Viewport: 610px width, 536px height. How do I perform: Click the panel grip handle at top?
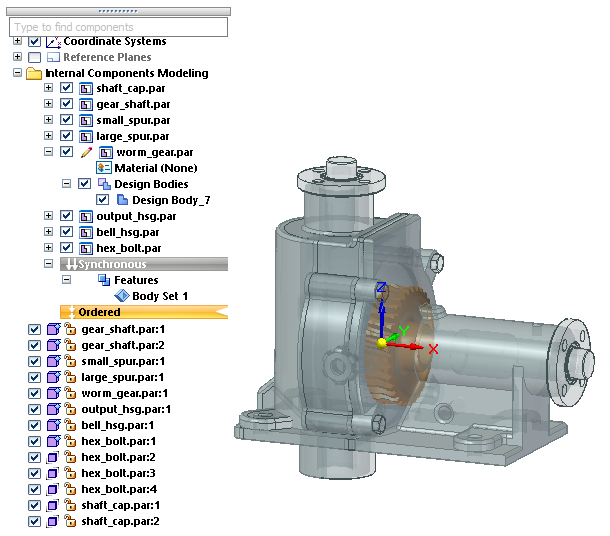(x=118, y=11)
